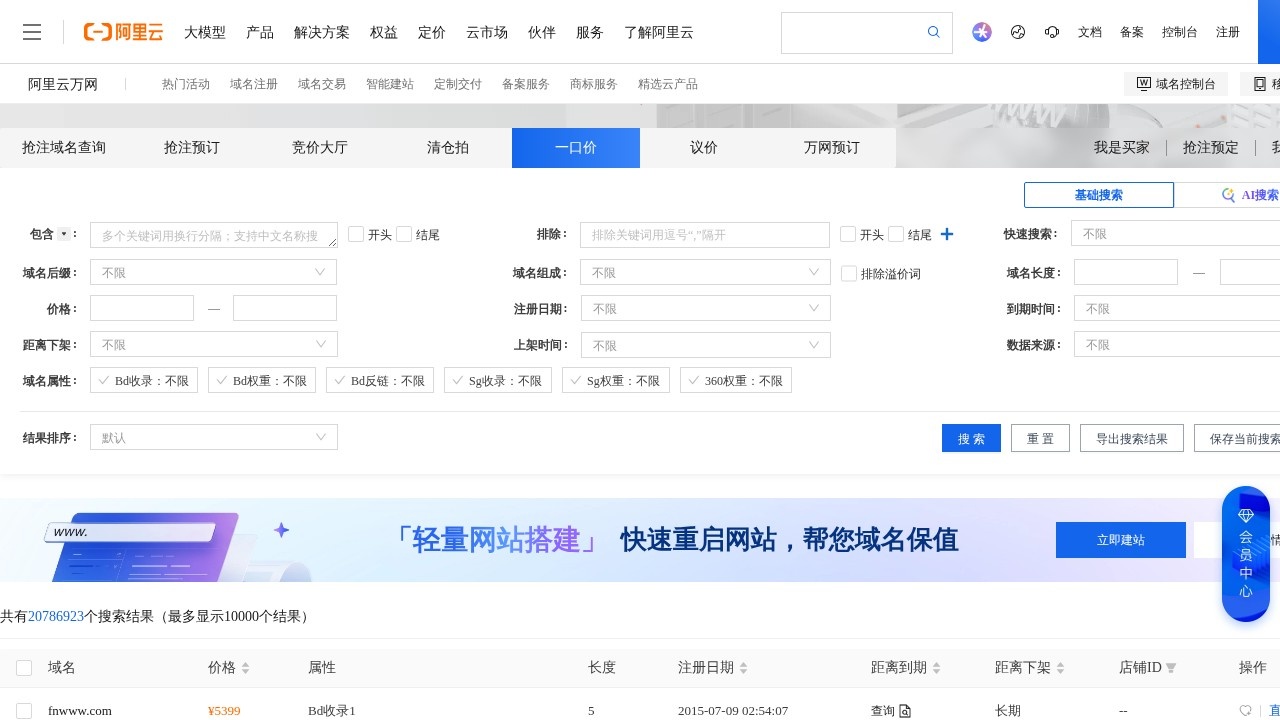Toggle the Sg权重：不限 filter

point(616,380)
